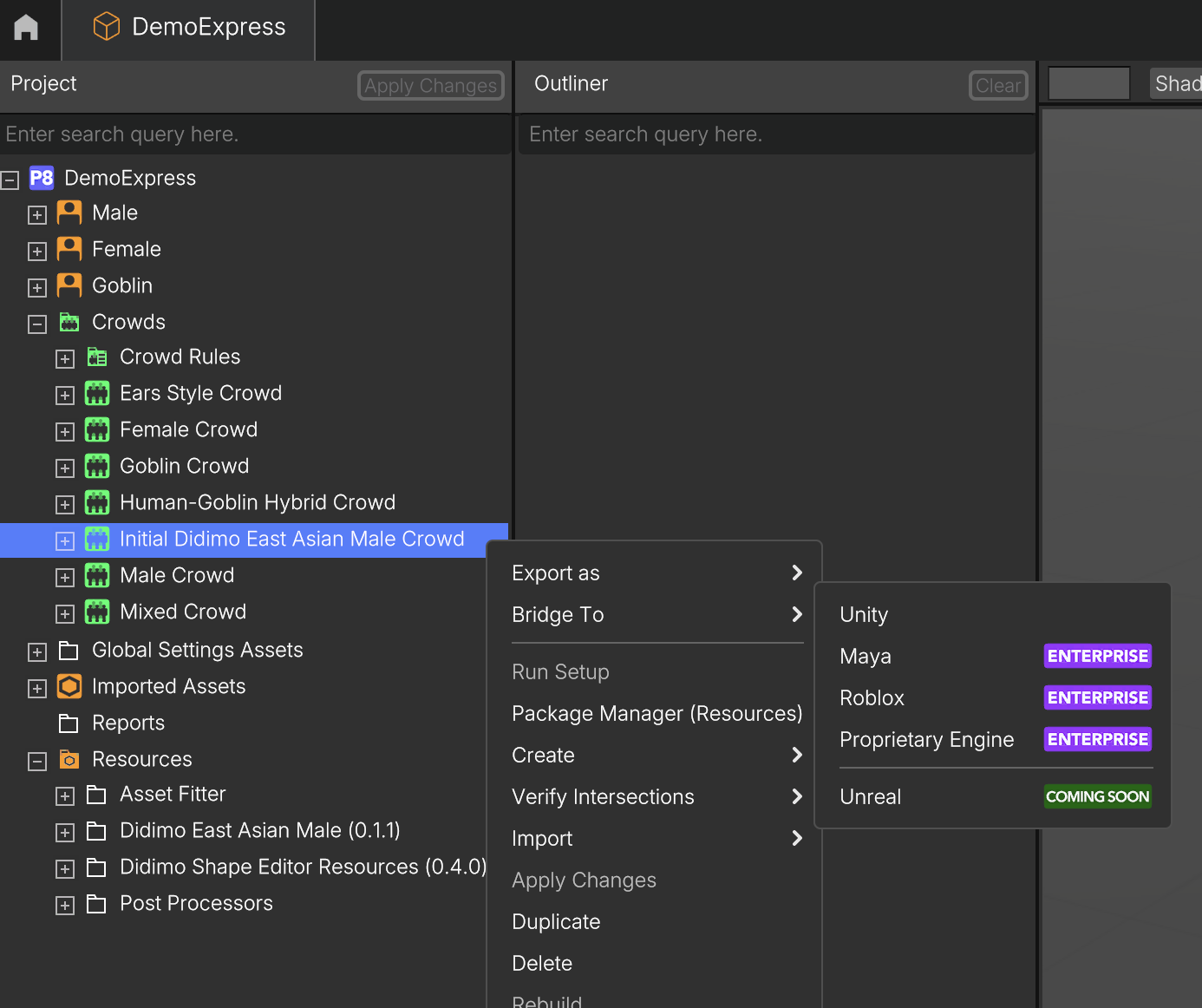This screenshot has width=1202, height=1008.
Task: Select Duplicate in the context menu
Action: point(556,922)
